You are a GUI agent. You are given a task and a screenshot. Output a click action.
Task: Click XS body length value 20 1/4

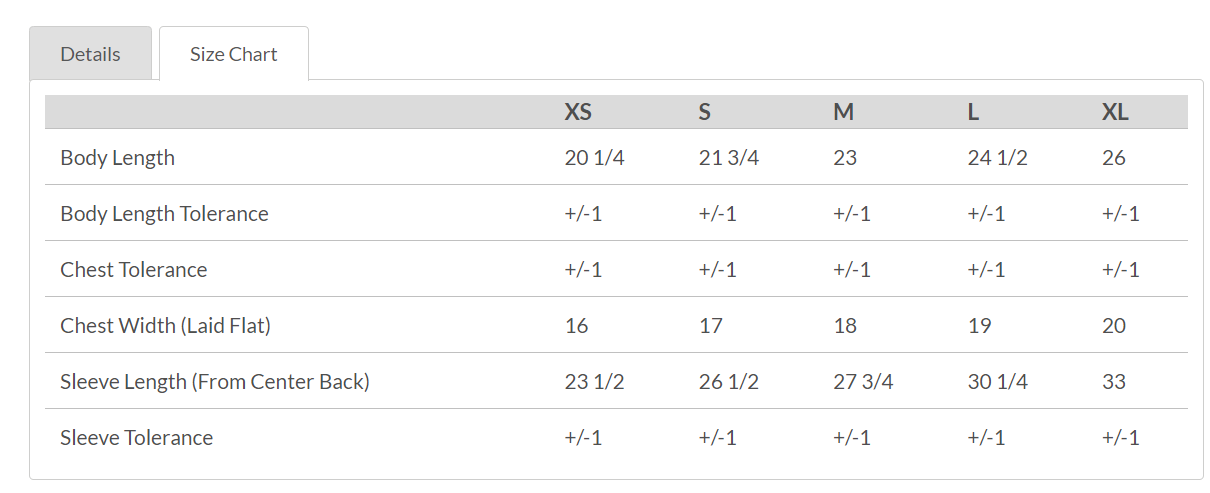click(594, 157)
